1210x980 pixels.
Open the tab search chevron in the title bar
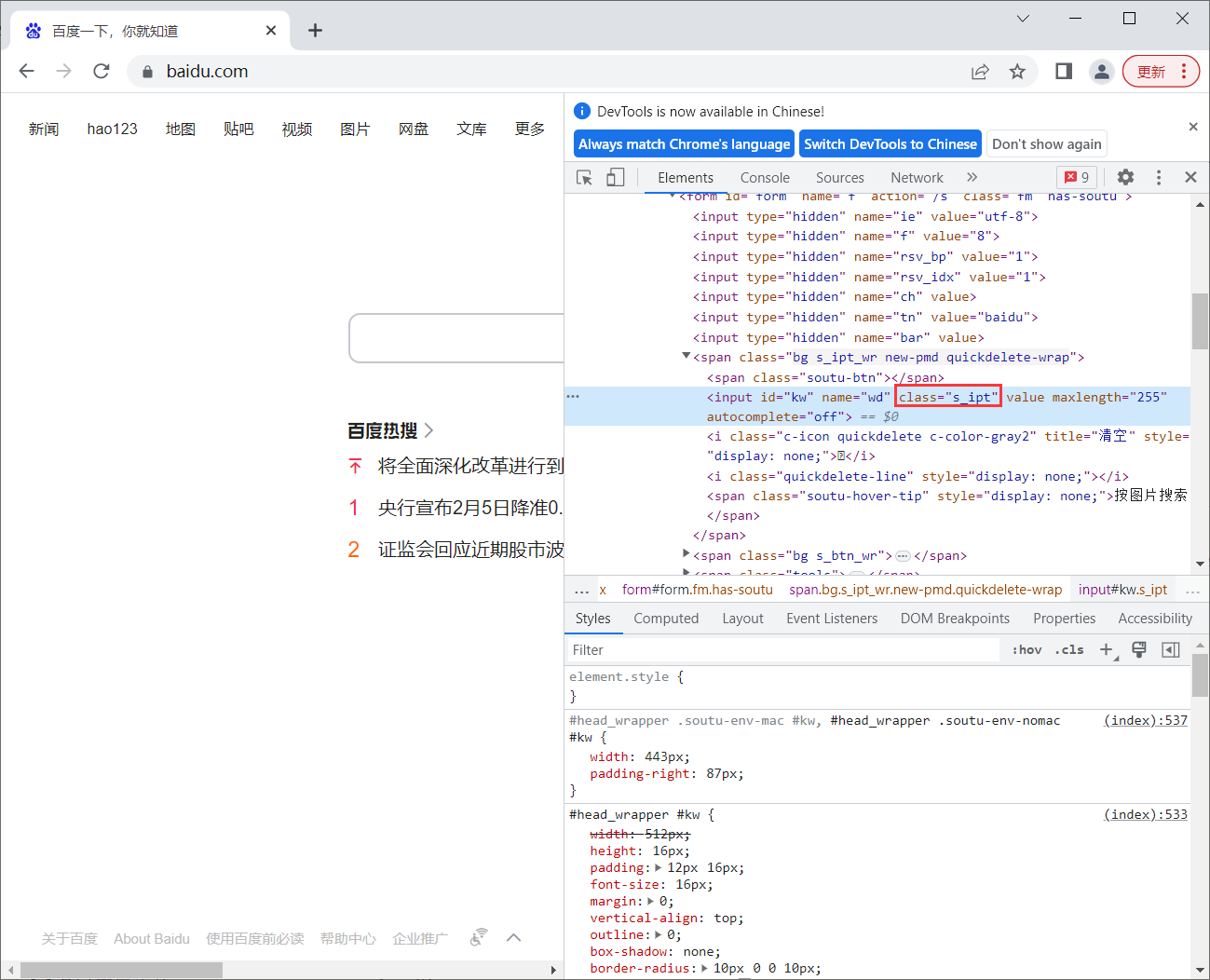(x=1023, y=19)
